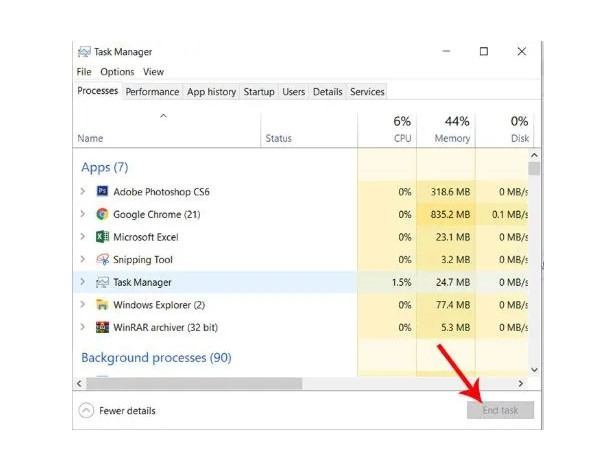Open the Options menu
597x471 pixels.
(117, 72)
